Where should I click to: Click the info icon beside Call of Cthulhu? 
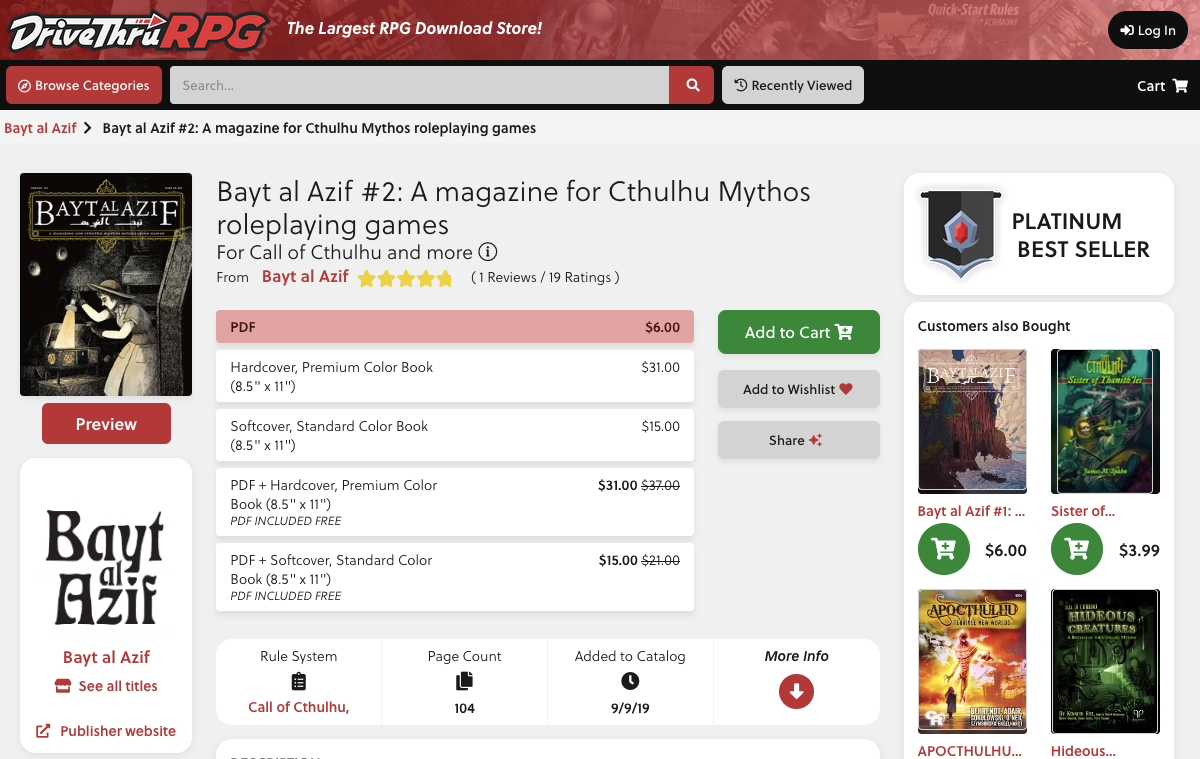(x=488, y=252)
